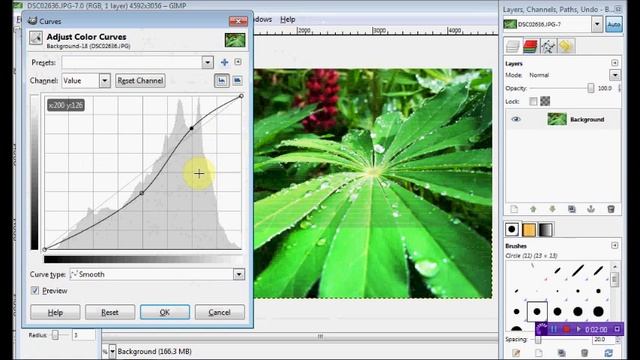This screenshot has width=640, height=360.
Task: Confirm curves with OK button
Action: click(165, 312)
